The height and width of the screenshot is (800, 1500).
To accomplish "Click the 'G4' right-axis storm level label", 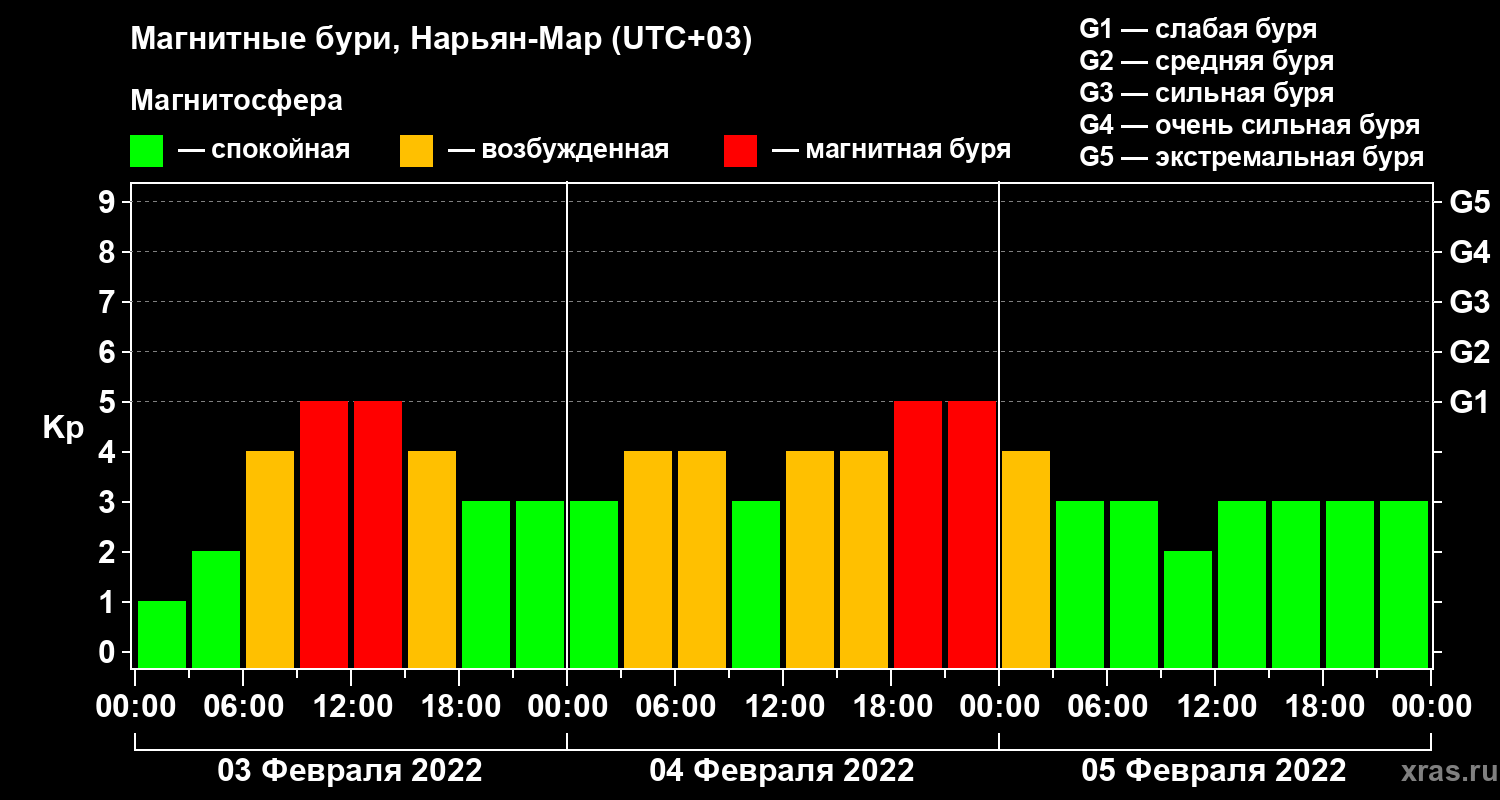I will tap(1469, 252).
